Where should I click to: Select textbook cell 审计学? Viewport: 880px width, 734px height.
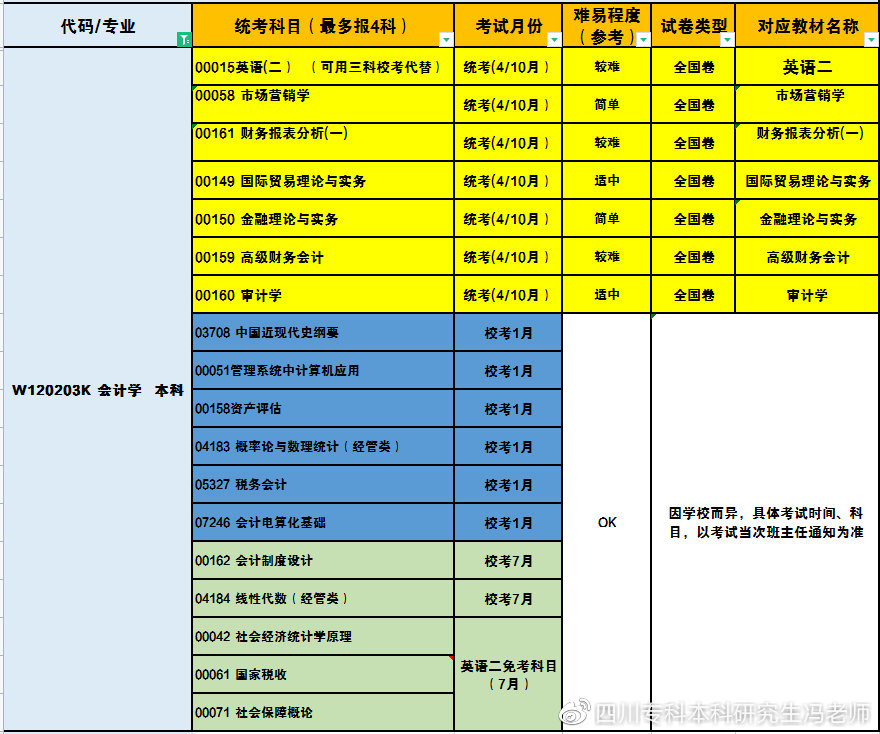(x=807, y=295)
